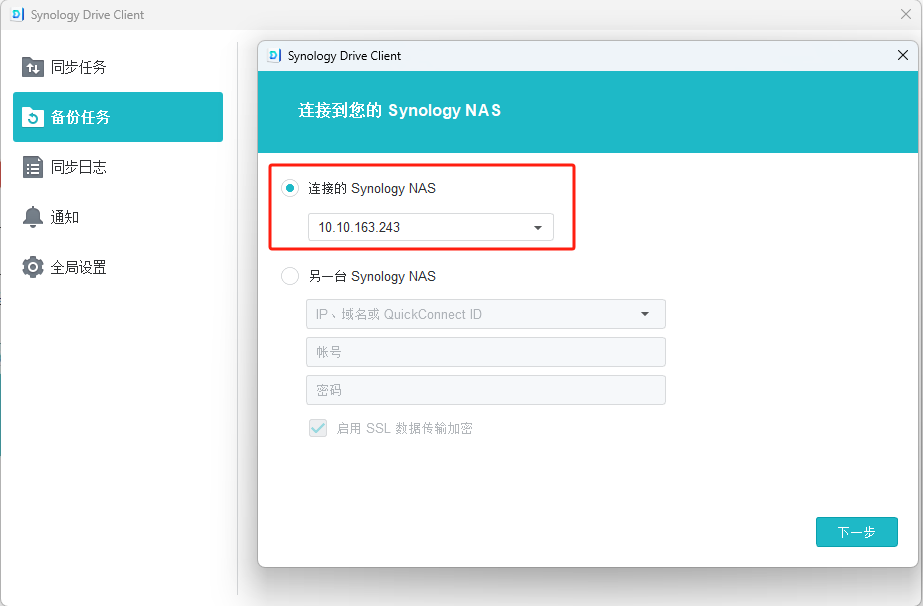Open the 全局设置 global settings section
The image size is (923, 606).
(x=118, y=267)
